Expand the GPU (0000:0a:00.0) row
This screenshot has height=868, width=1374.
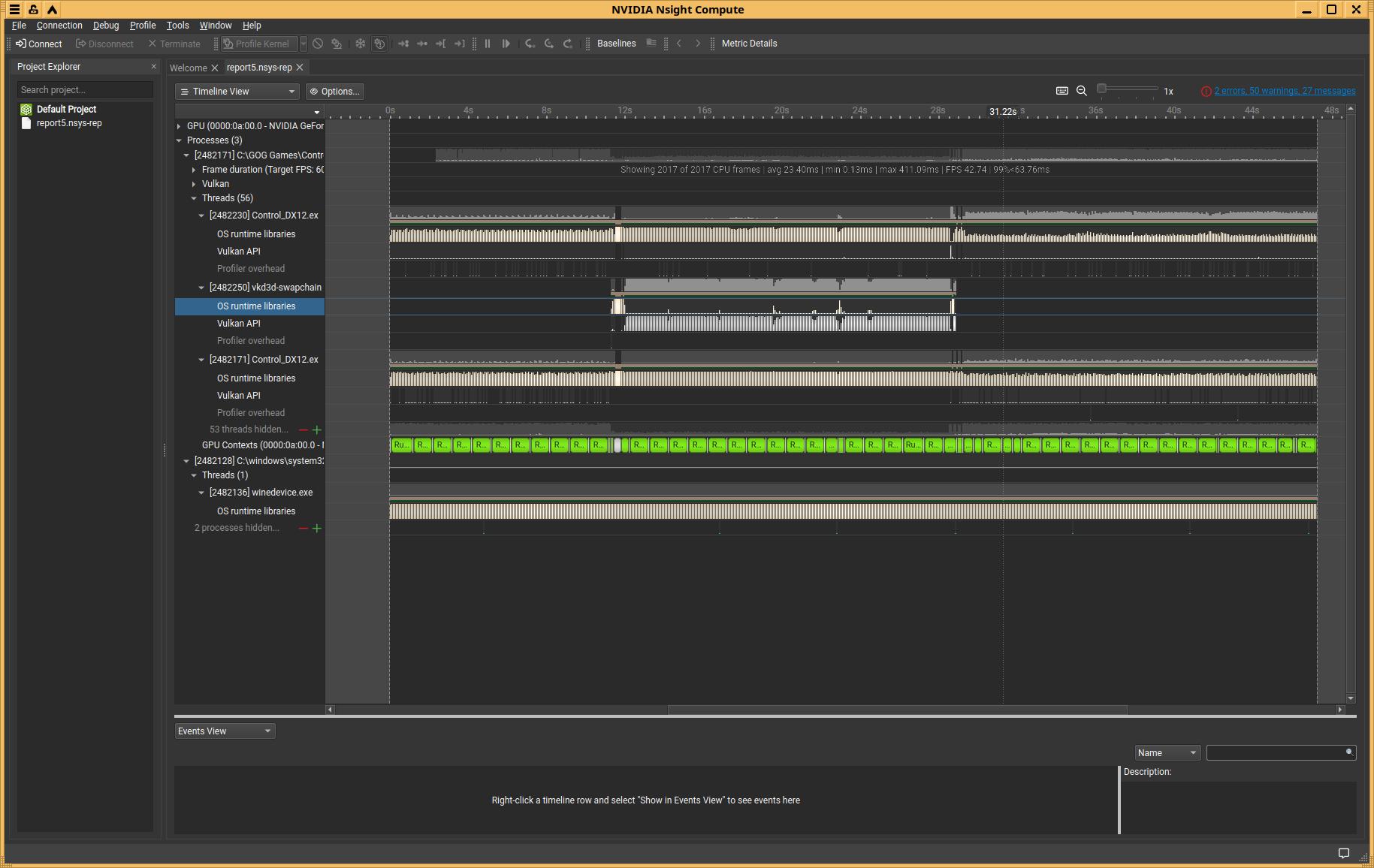[x=179, y=126]
